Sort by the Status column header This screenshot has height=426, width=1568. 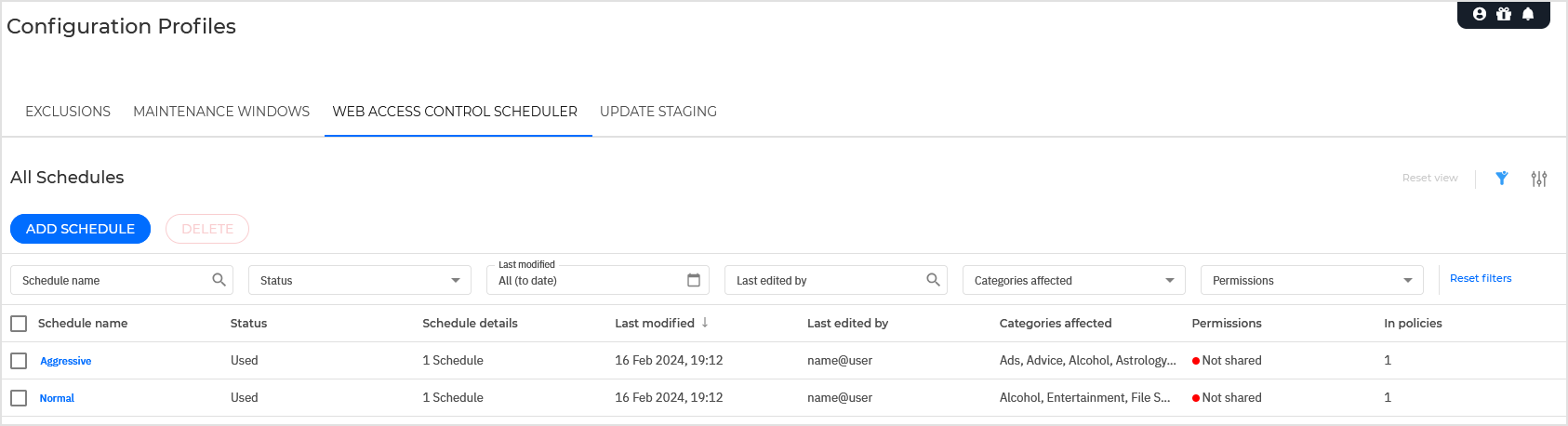click(x=248, y=323)
